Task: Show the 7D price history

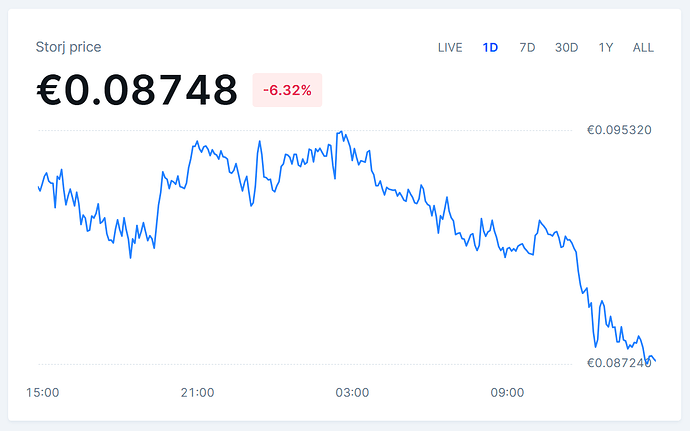Action: pos(527,47)
